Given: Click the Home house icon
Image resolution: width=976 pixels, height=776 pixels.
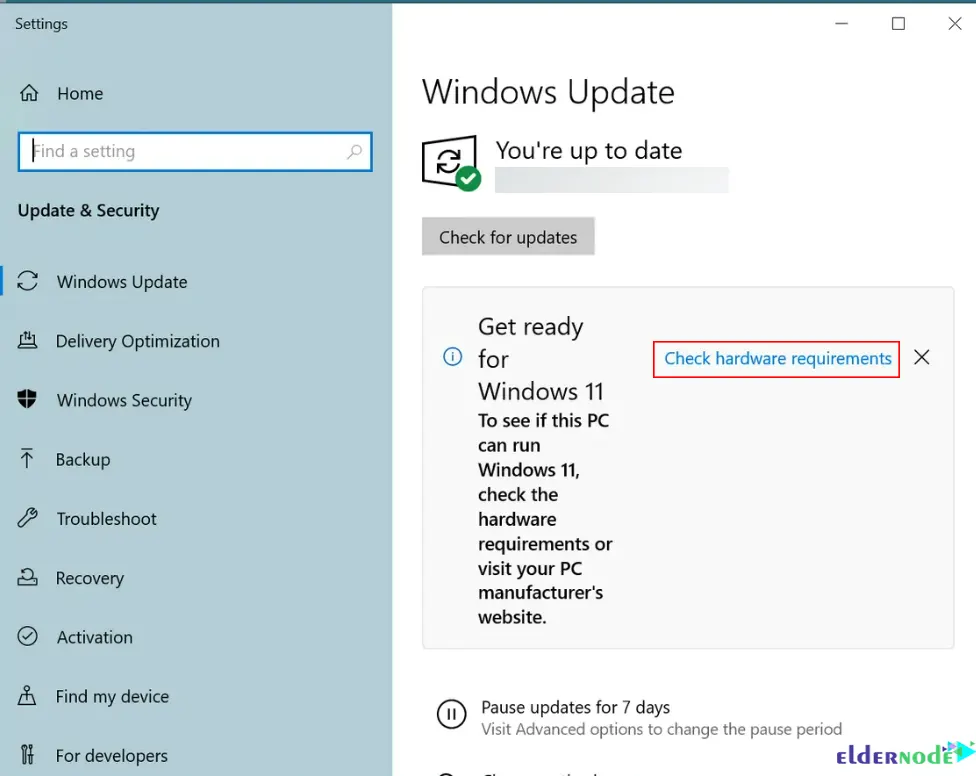Looking at the screenshot, I should click(x=29, y=93).
